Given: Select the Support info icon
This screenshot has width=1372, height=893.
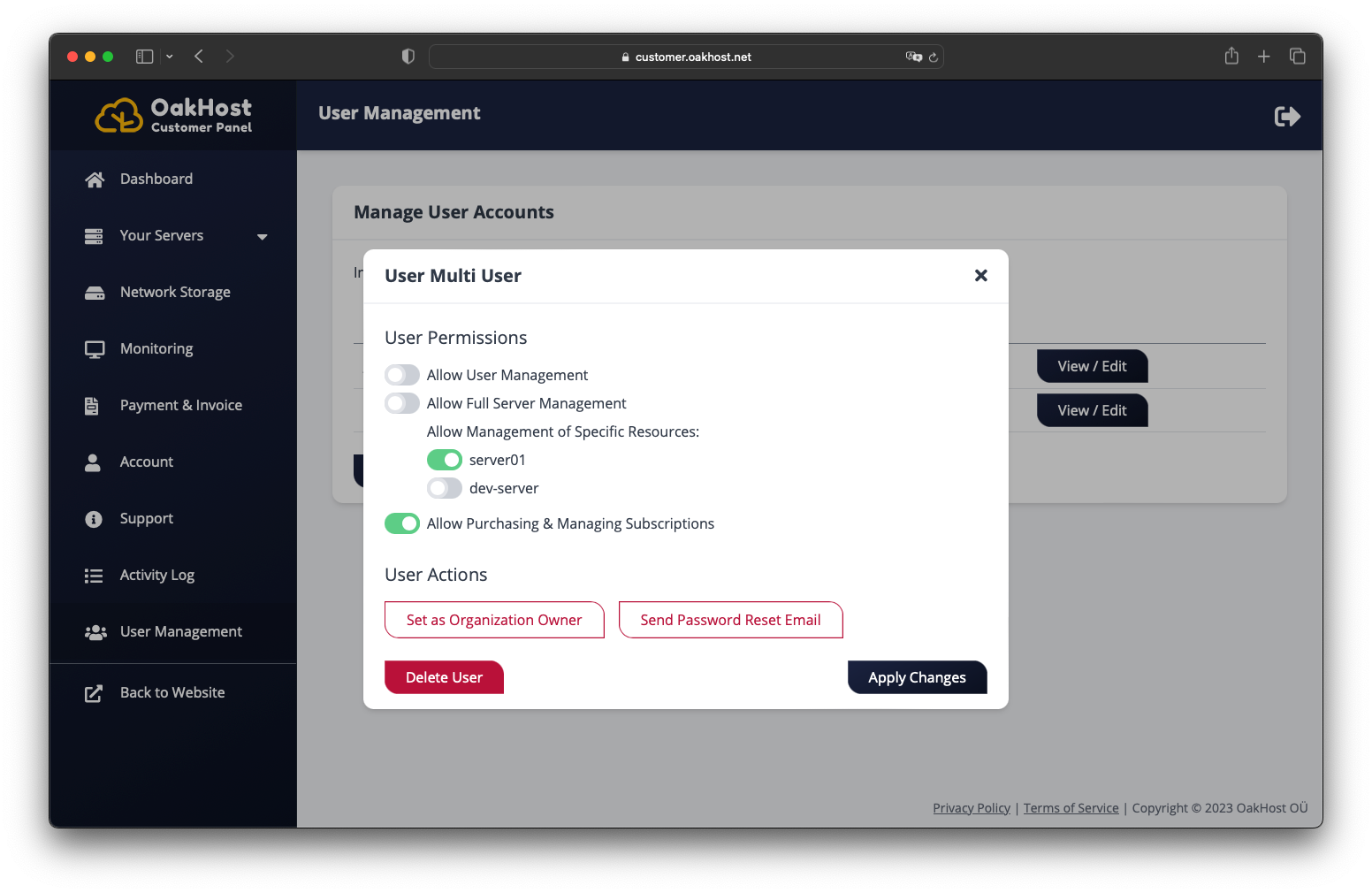Looking at the screenshot, I should [x=94, y=519].
